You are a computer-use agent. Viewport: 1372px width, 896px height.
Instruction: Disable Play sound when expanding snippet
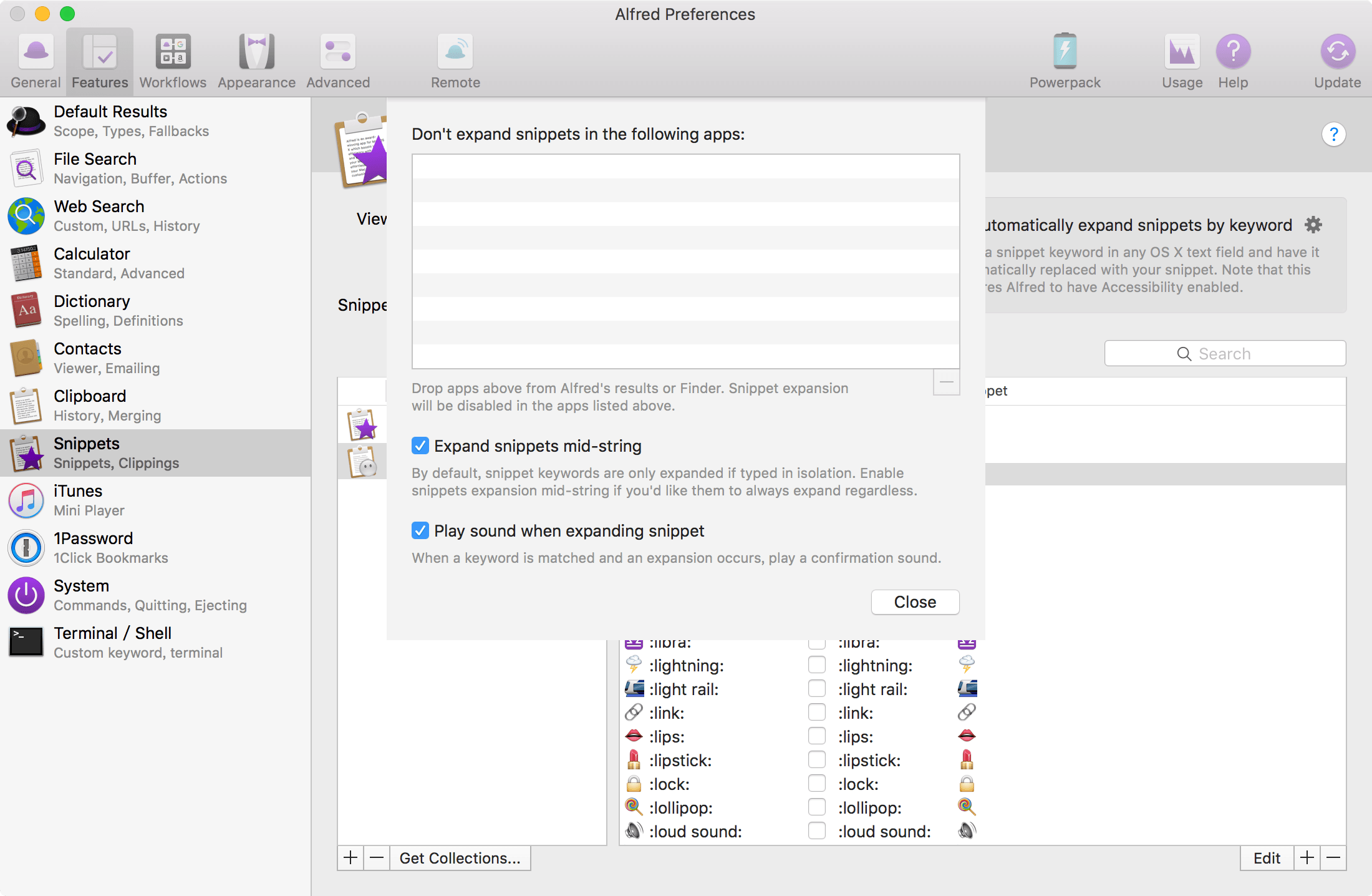pos(420,530)
